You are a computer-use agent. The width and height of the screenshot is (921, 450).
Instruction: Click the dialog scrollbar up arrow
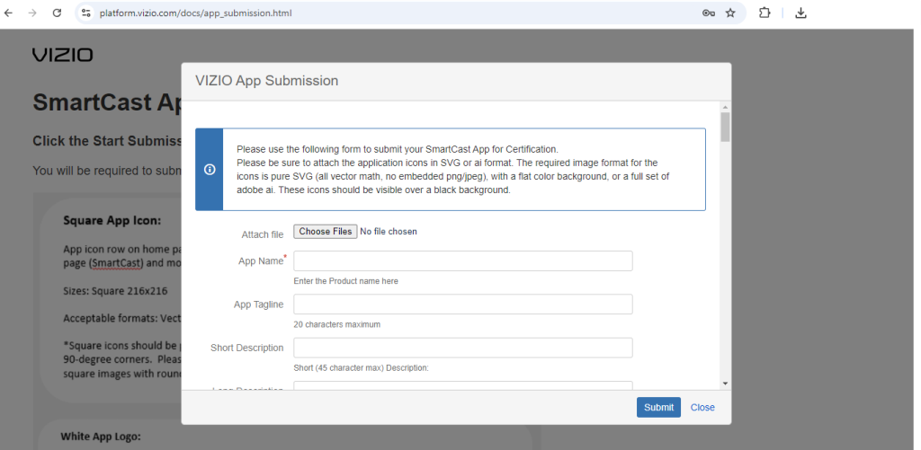pos(725,106)
